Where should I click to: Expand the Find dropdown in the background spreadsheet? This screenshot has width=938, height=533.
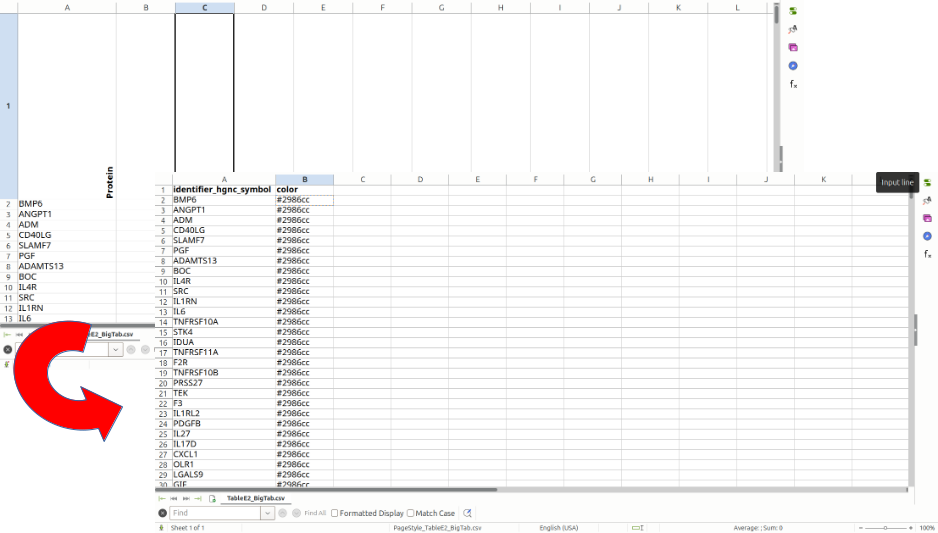coord(116,349)
